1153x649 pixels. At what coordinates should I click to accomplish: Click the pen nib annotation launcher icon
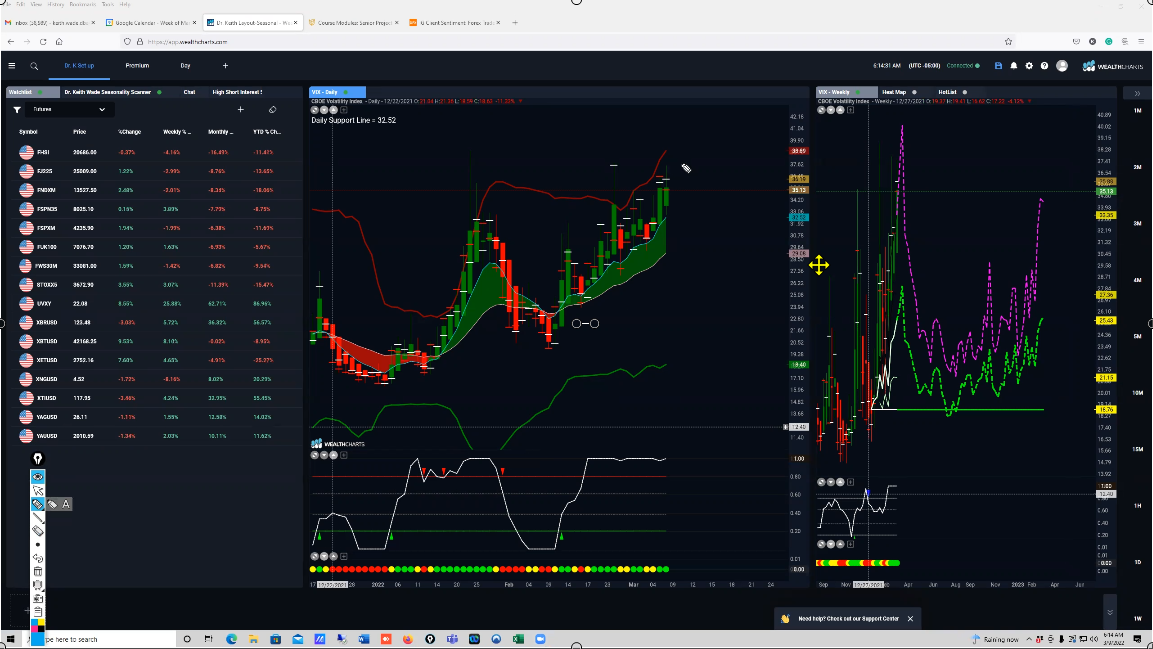(x=38, y=459)
